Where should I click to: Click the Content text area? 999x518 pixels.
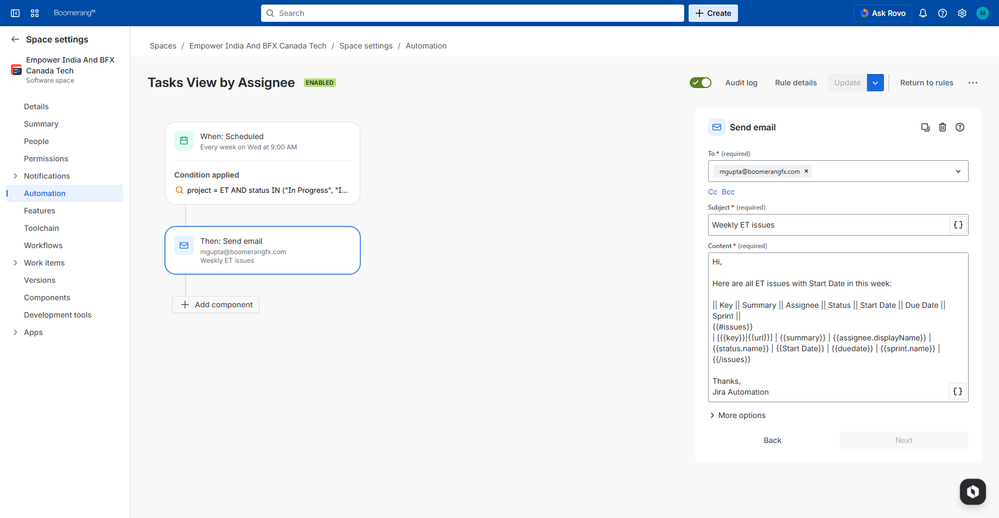tap(838, 327)
